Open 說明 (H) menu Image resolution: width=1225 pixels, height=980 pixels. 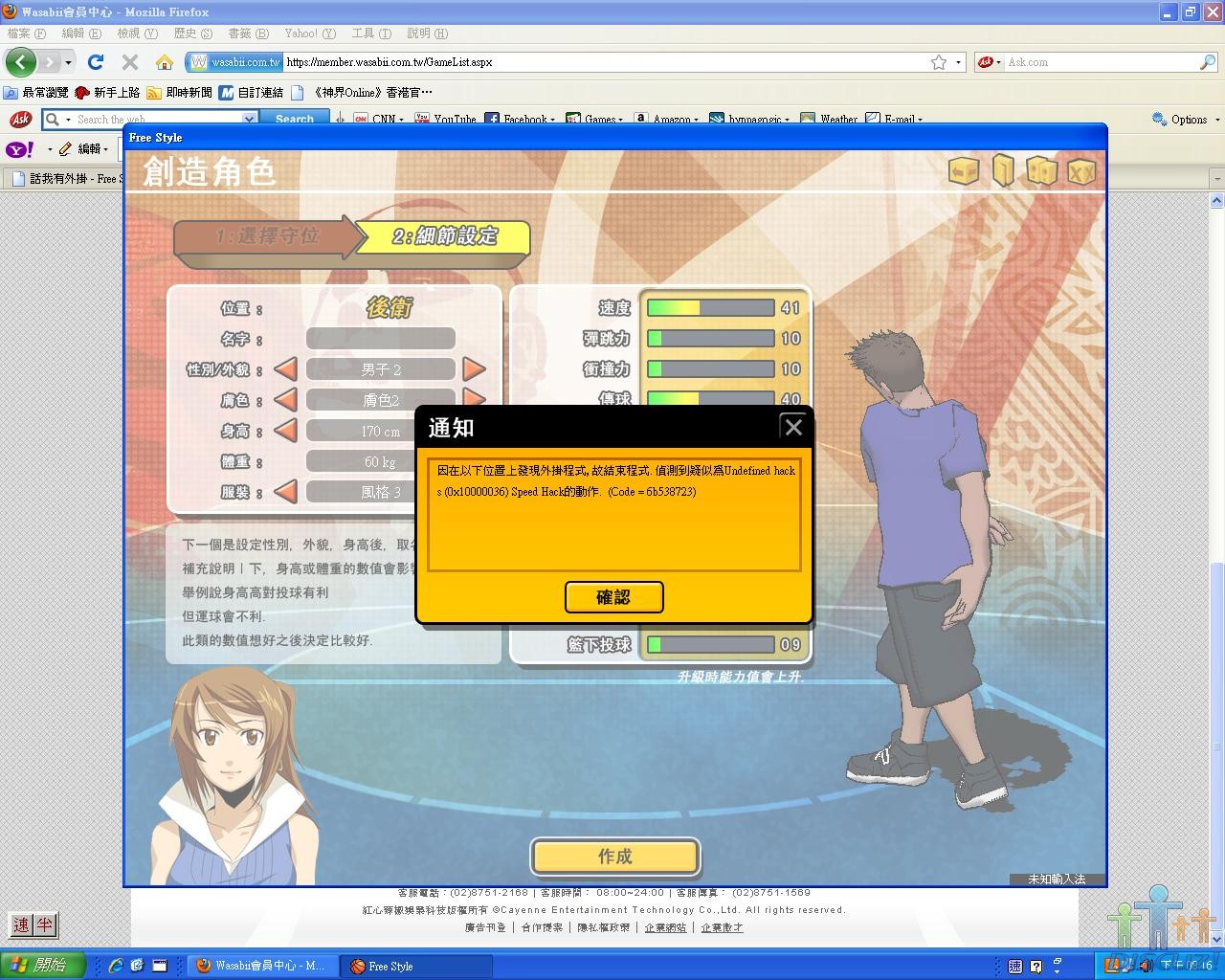coord(427,33)
